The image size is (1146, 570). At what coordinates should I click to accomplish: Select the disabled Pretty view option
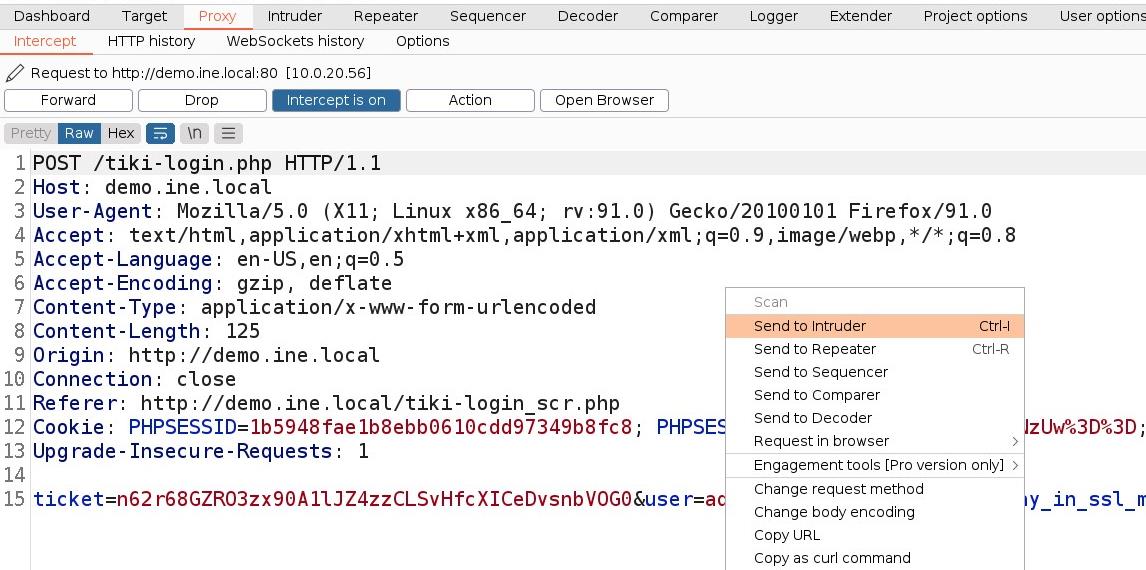click(31, 133)
